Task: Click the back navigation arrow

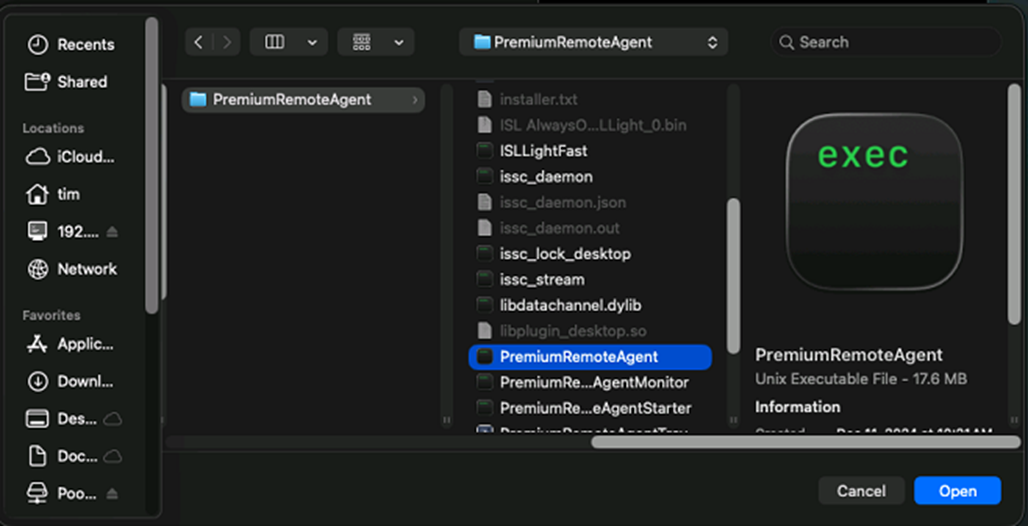Action: (x=199, y=42)
